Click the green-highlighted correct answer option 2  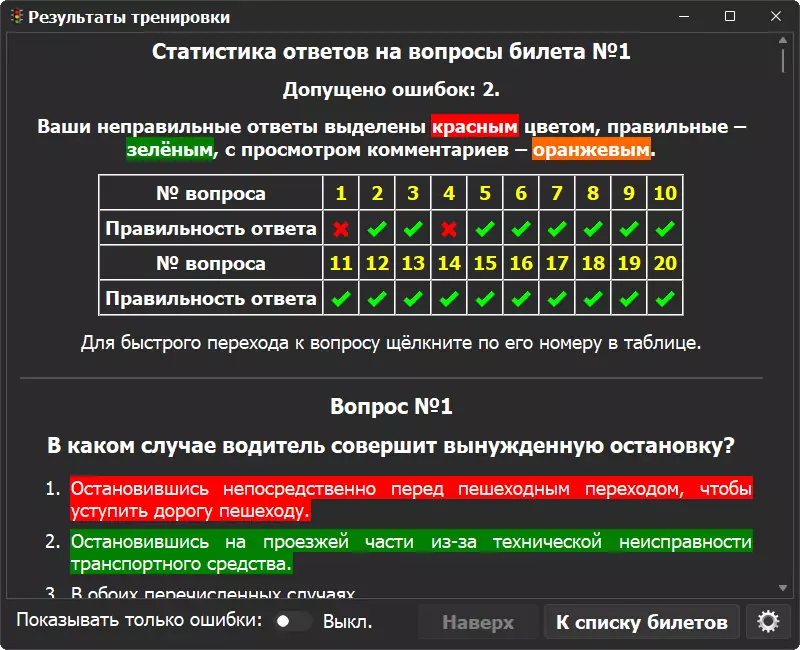click(x=411, y=552)
